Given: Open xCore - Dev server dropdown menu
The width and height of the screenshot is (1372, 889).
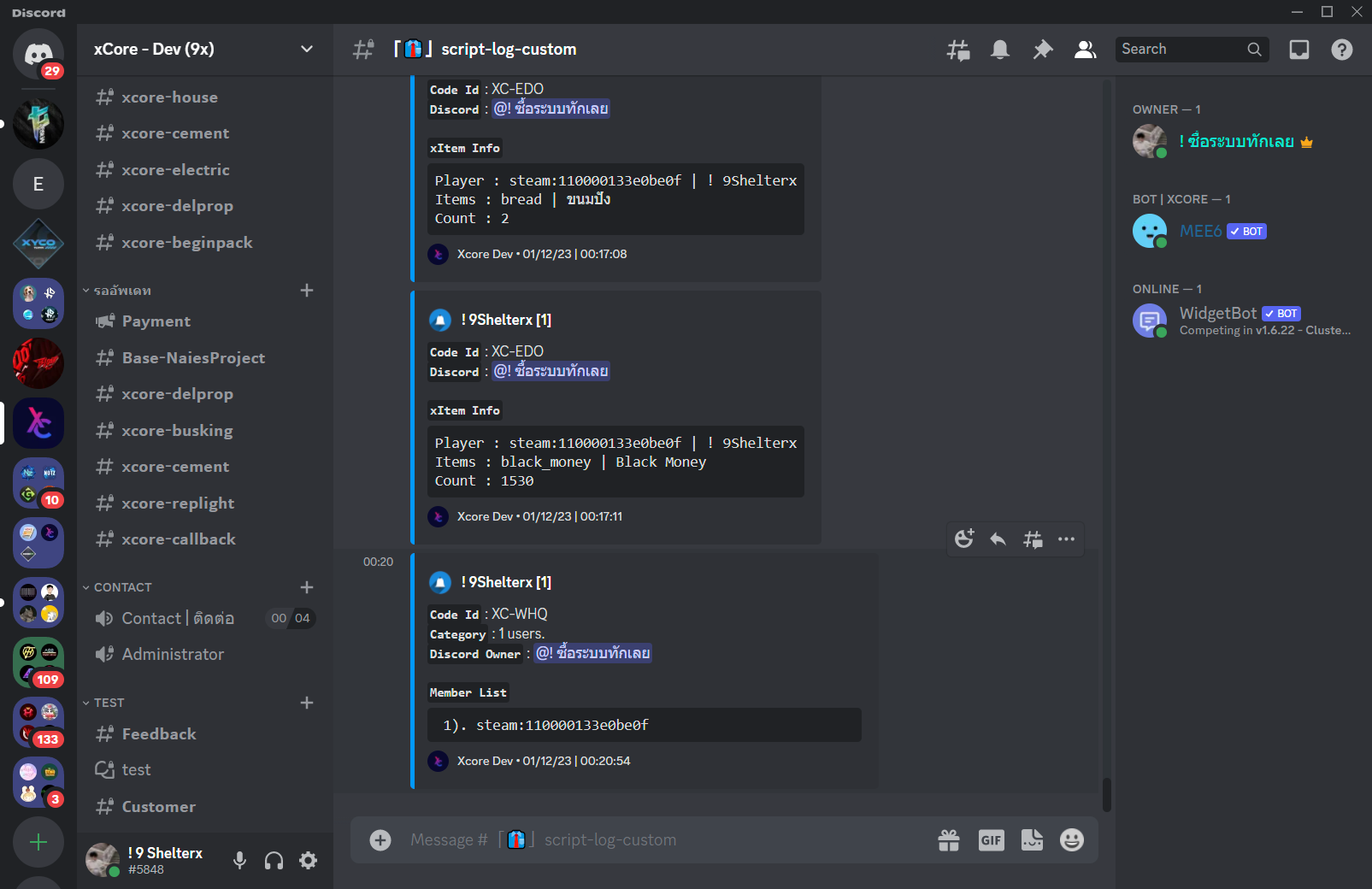Looking at the screenshot, I should 306,50.
